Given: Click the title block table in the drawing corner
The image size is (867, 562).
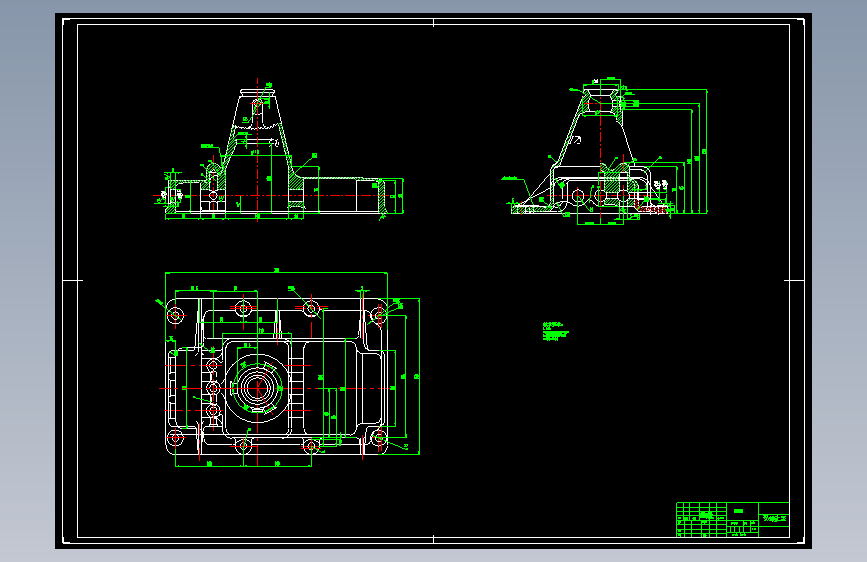Looking at the screenshot, I should (733, 519).
